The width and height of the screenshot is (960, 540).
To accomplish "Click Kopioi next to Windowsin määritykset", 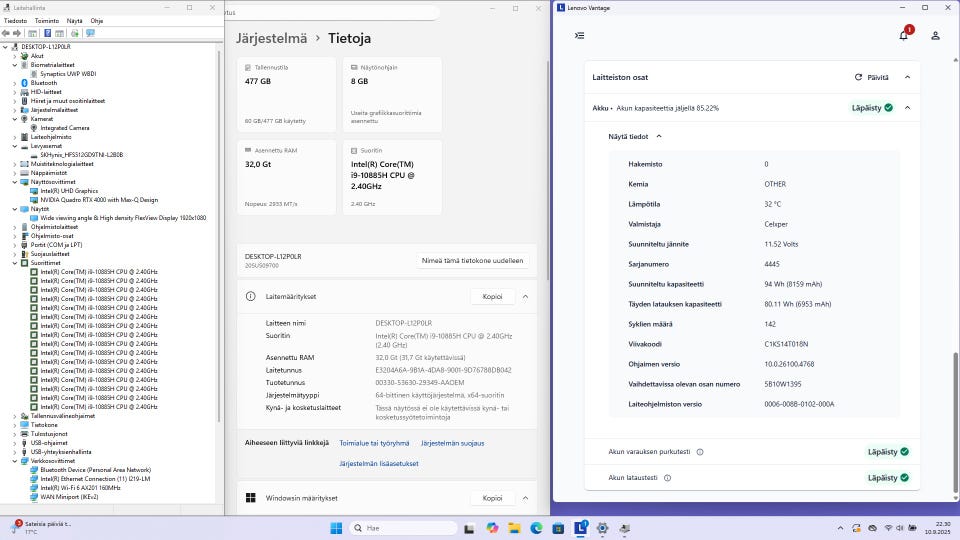I will coord(492,498).
